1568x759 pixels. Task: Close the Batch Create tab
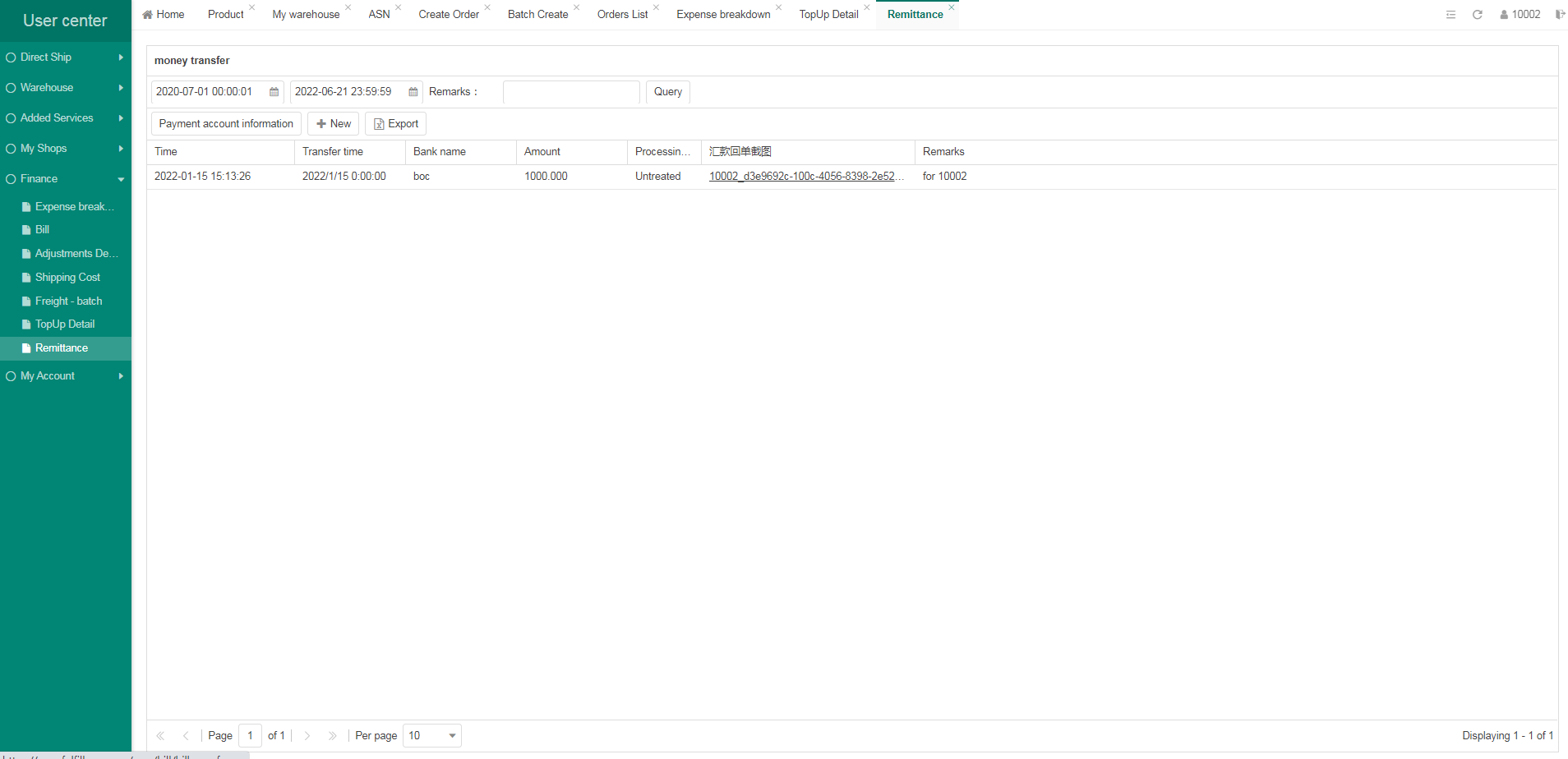pyautogui.click(x=576, y=7)
